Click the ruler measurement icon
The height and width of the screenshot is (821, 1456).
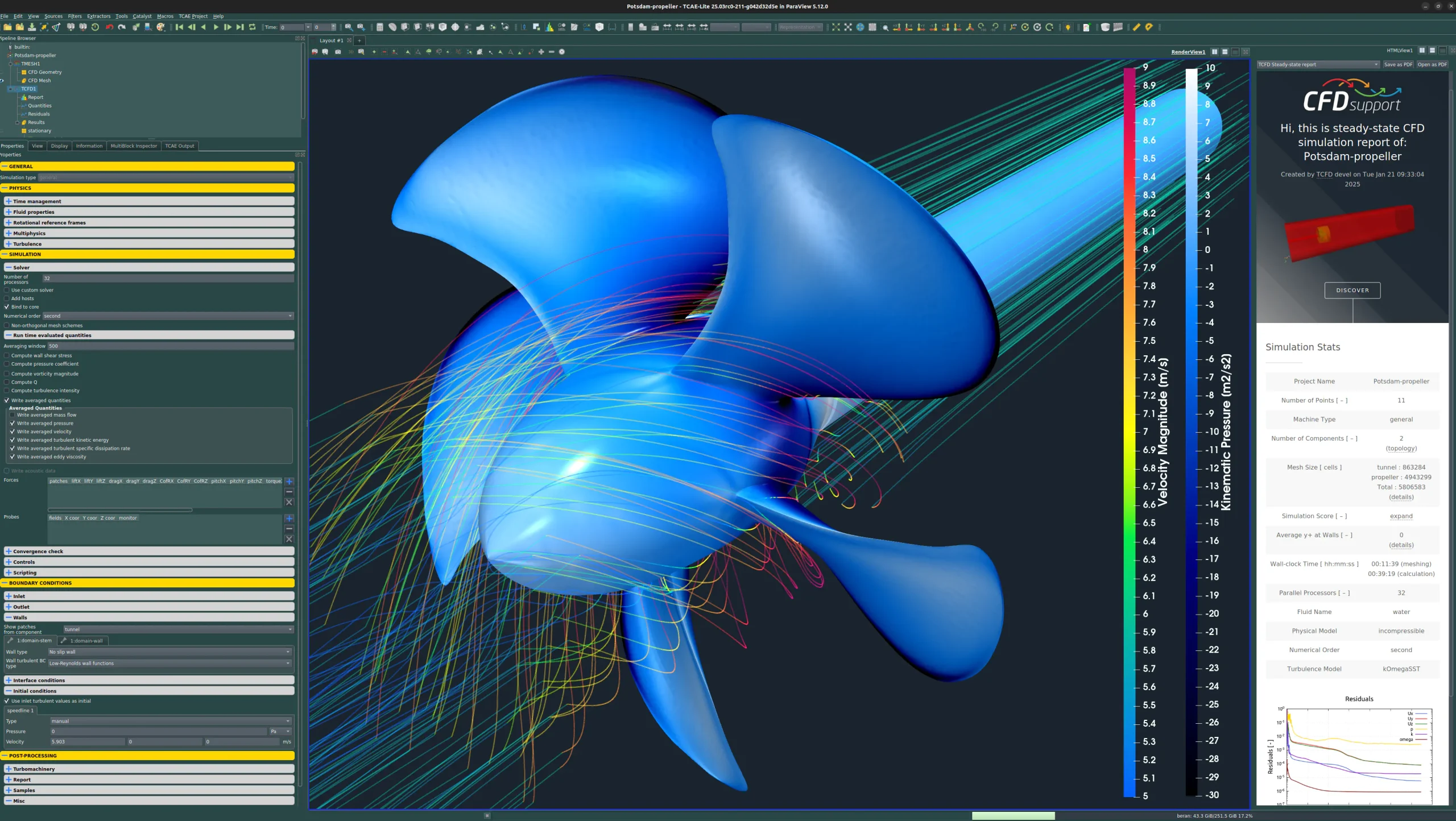tap(1136, 27)
